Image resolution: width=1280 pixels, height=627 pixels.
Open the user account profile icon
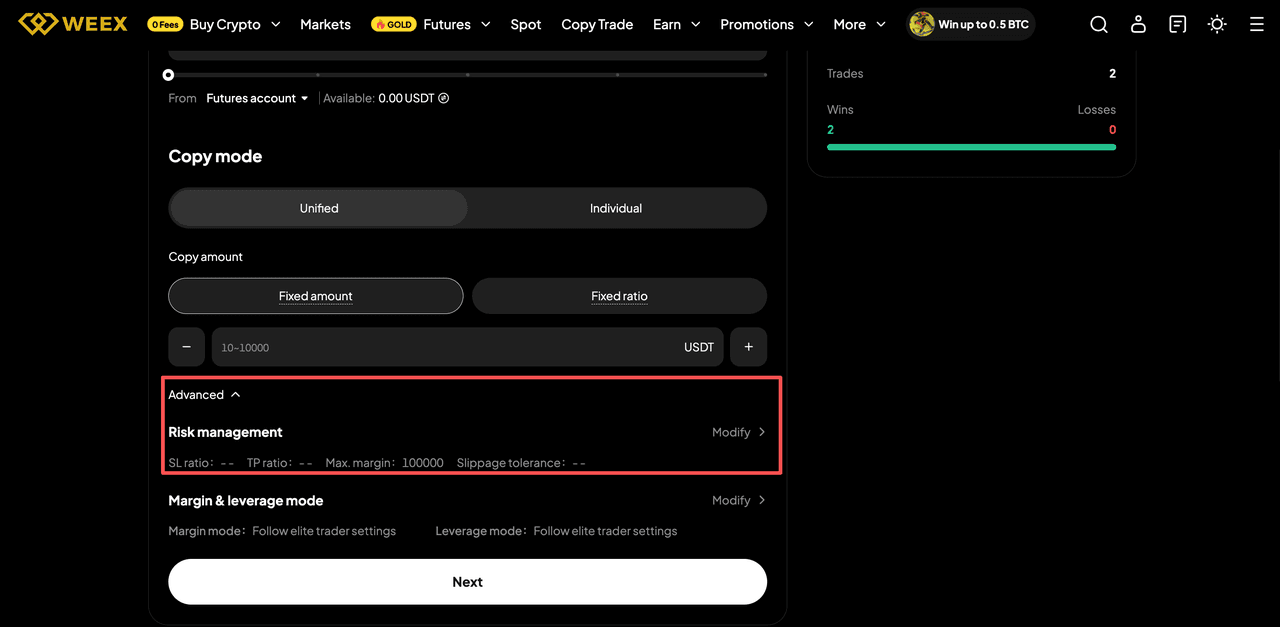[x=1138, y=24]
